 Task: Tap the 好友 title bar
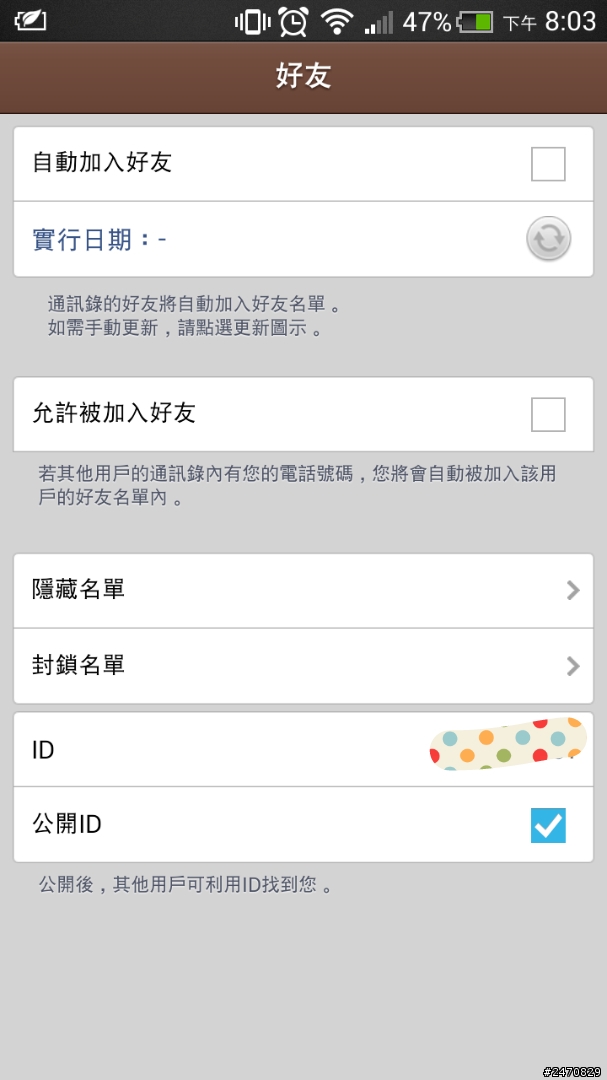[303, 77]
